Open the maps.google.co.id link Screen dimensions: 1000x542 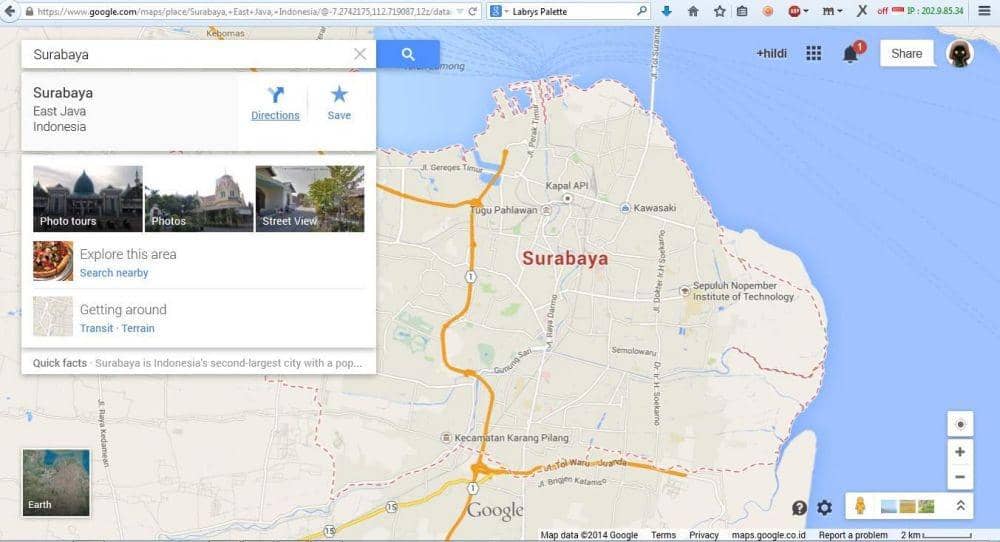point(768,535)
